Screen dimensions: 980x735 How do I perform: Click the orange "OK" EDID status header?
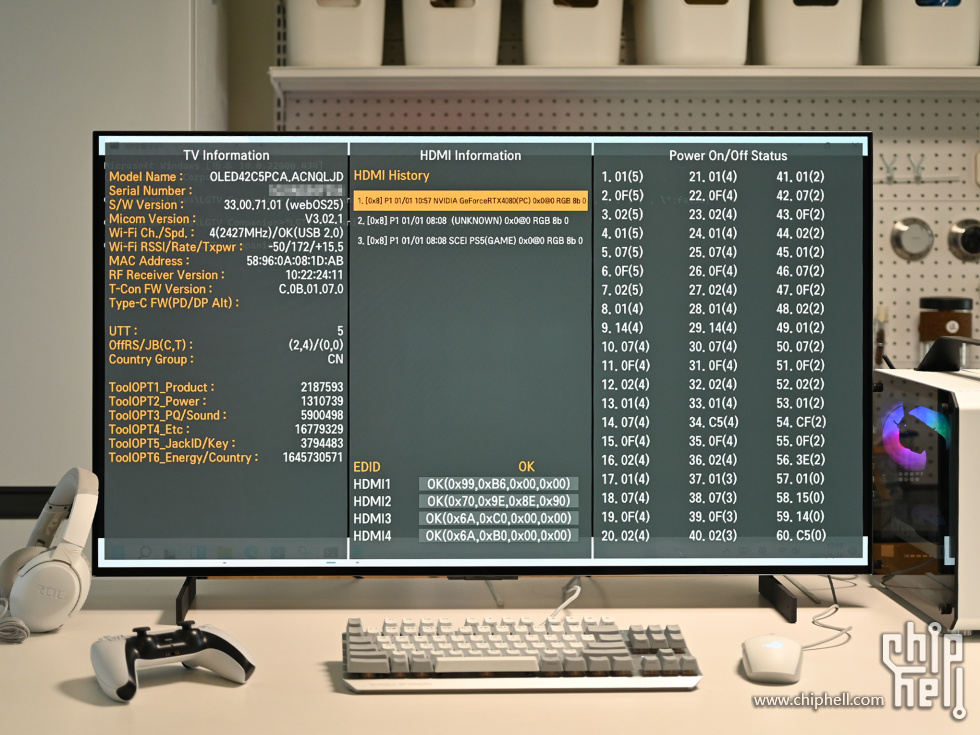(x=526, y=467)
